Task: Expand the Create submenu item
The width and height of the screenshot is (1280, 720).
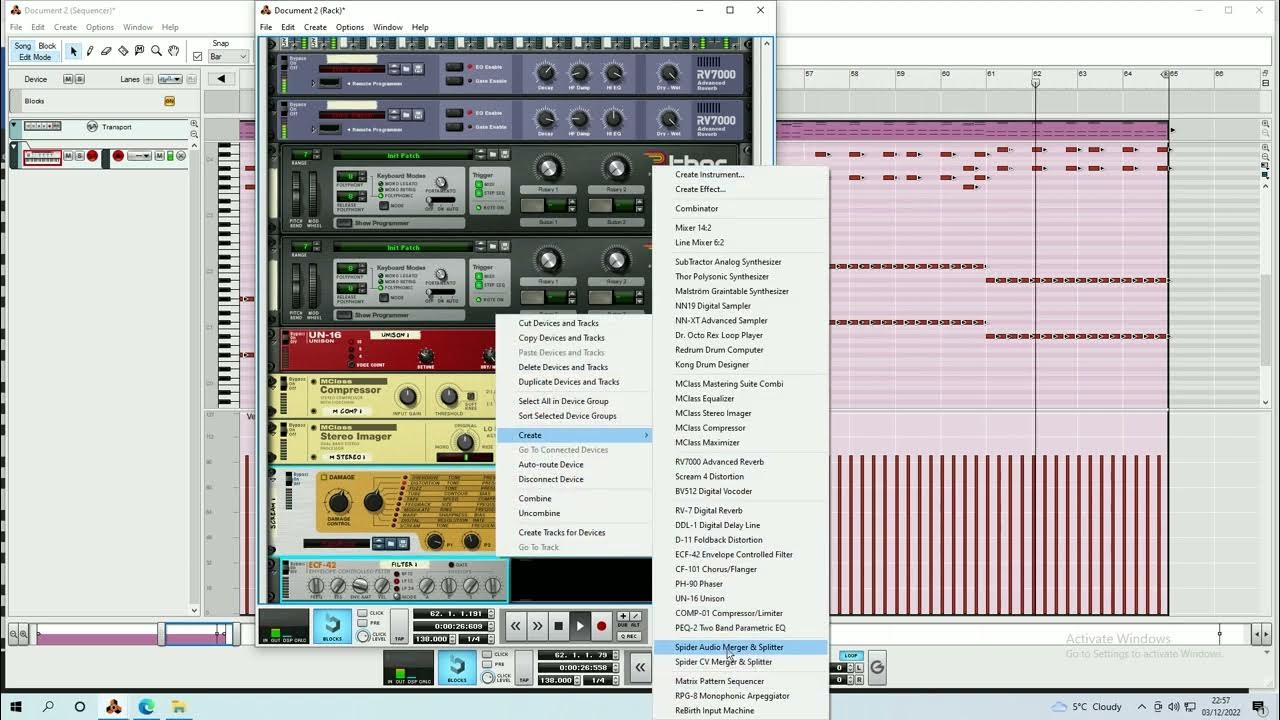Action: [573, 435]
